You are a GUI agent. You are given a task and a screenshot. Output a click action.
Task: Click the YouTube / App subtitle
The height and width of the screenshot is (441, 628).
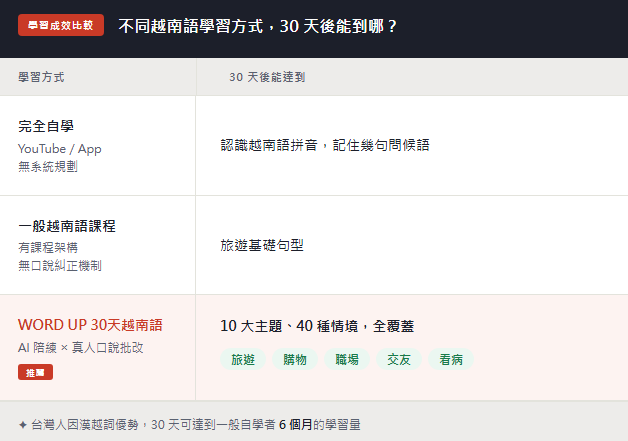pos(60,149)
